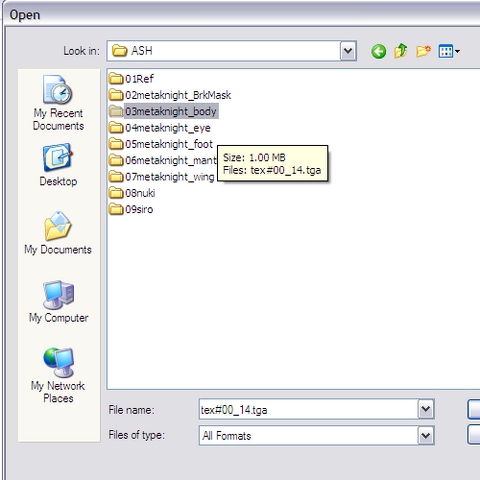Screen dimensions: 480x480
Task: Select the 06metaknight_mant folder icon
Action: (116, 160)
